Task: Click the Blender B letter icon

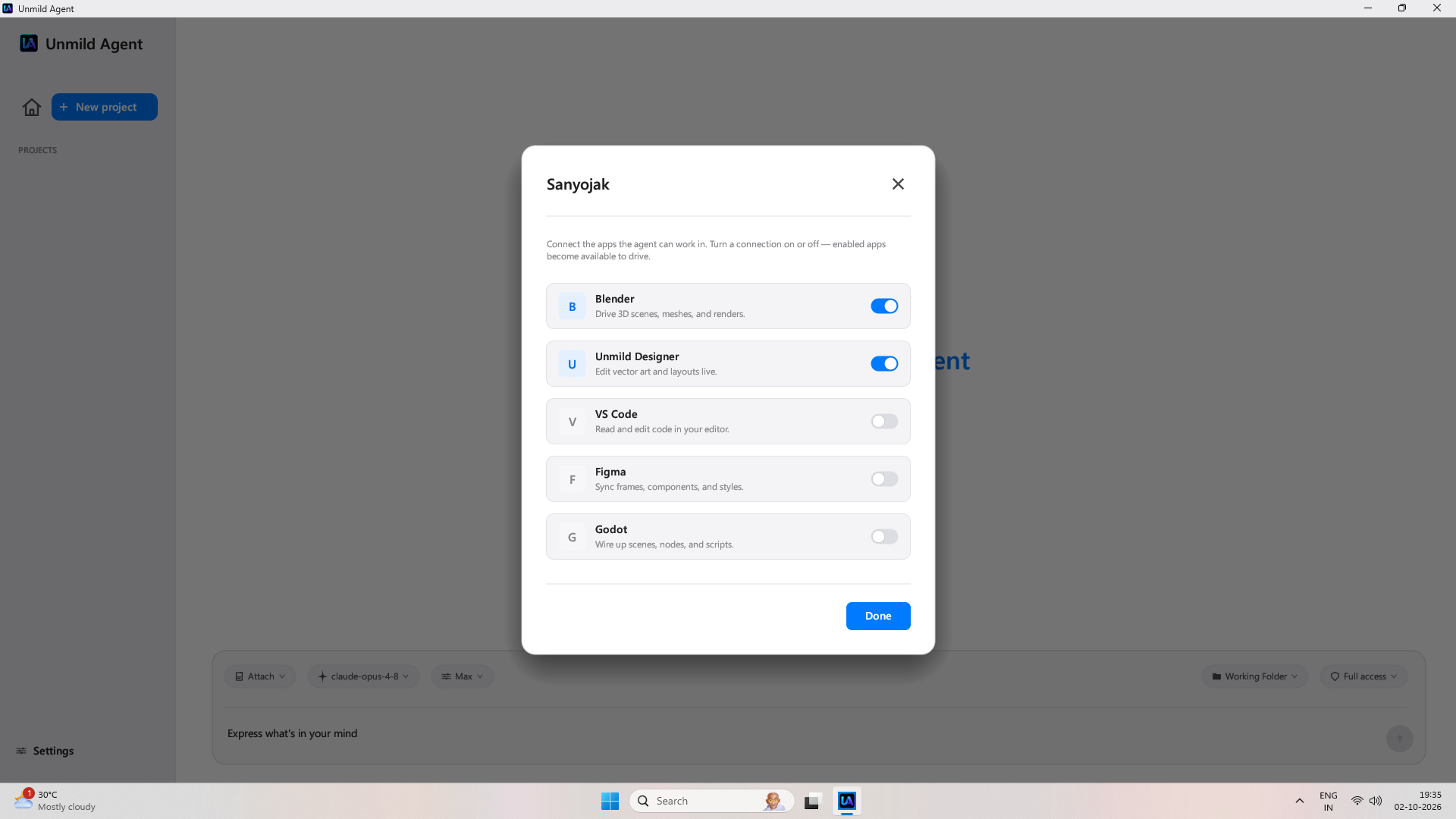Action: click(572, 306)
